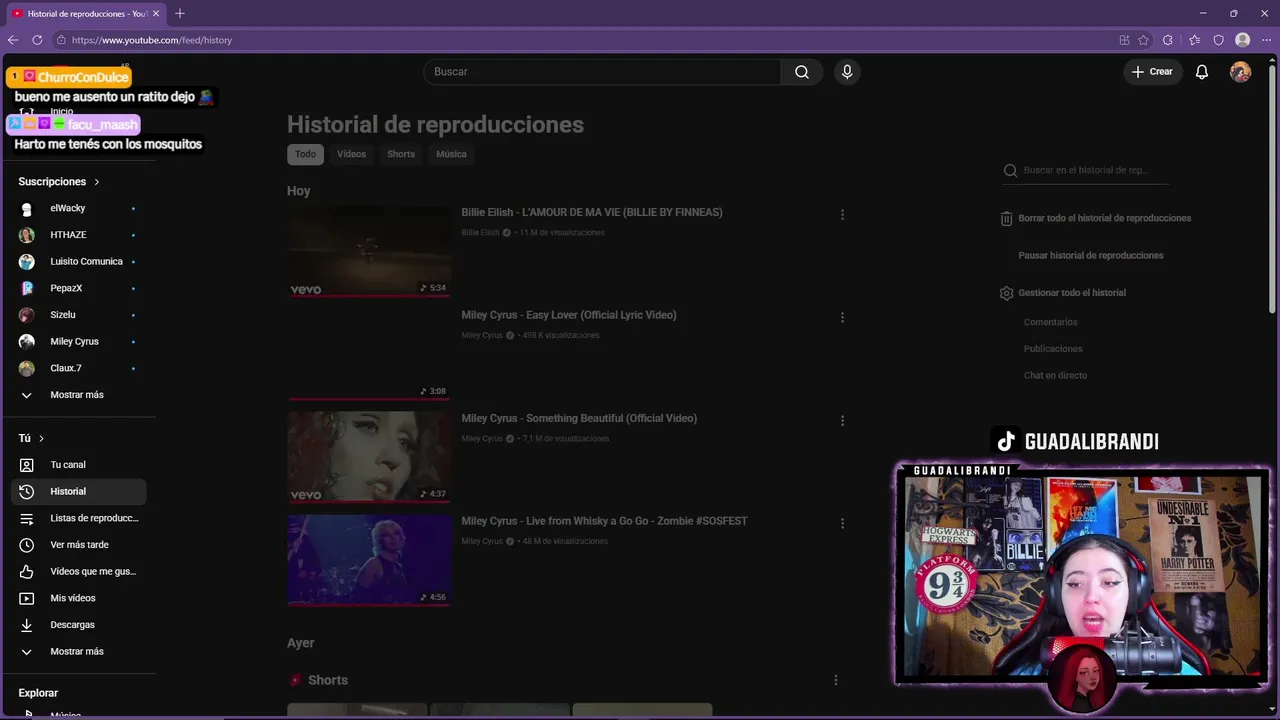1280x720 pixels.
Task: Open options for Something Beautiful video
Action: coord(842,421)
